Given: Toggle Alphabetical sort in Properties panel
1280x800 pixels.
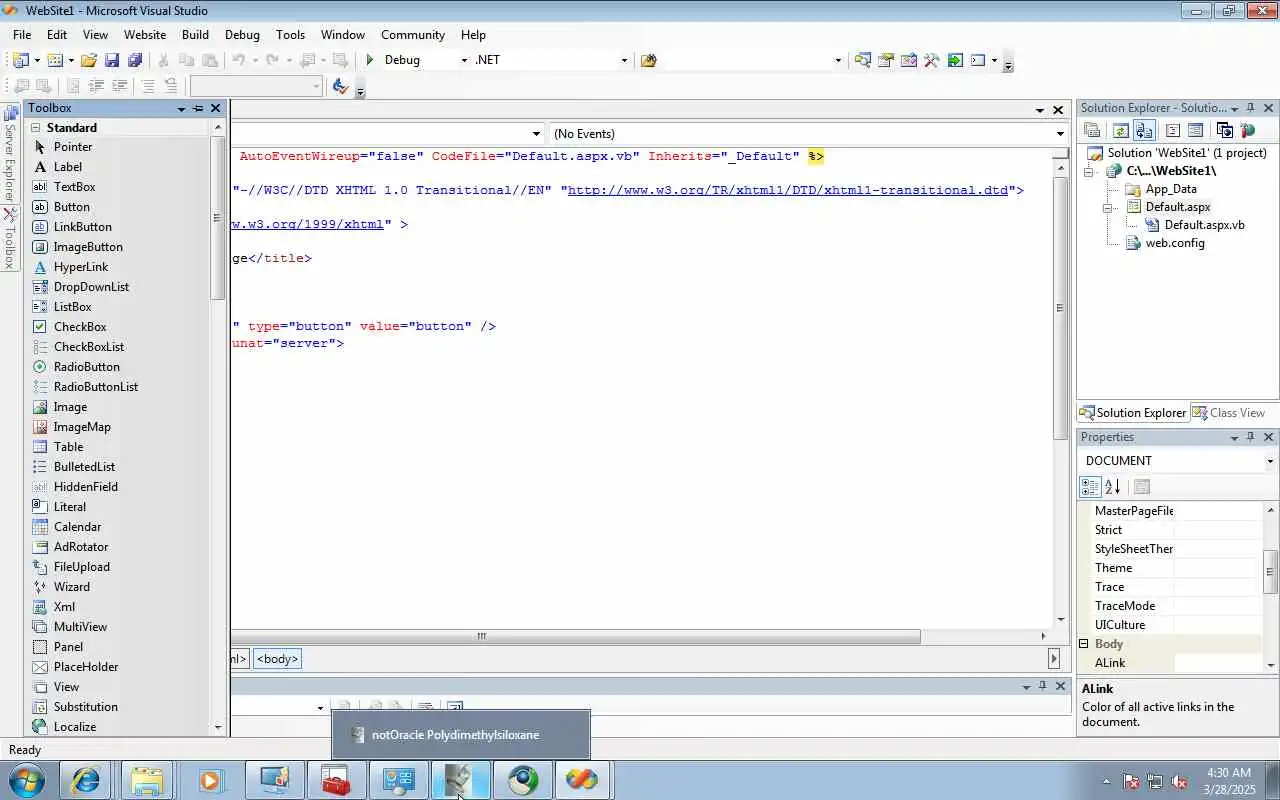Looking at the screenshot, I should point(1112,487).
